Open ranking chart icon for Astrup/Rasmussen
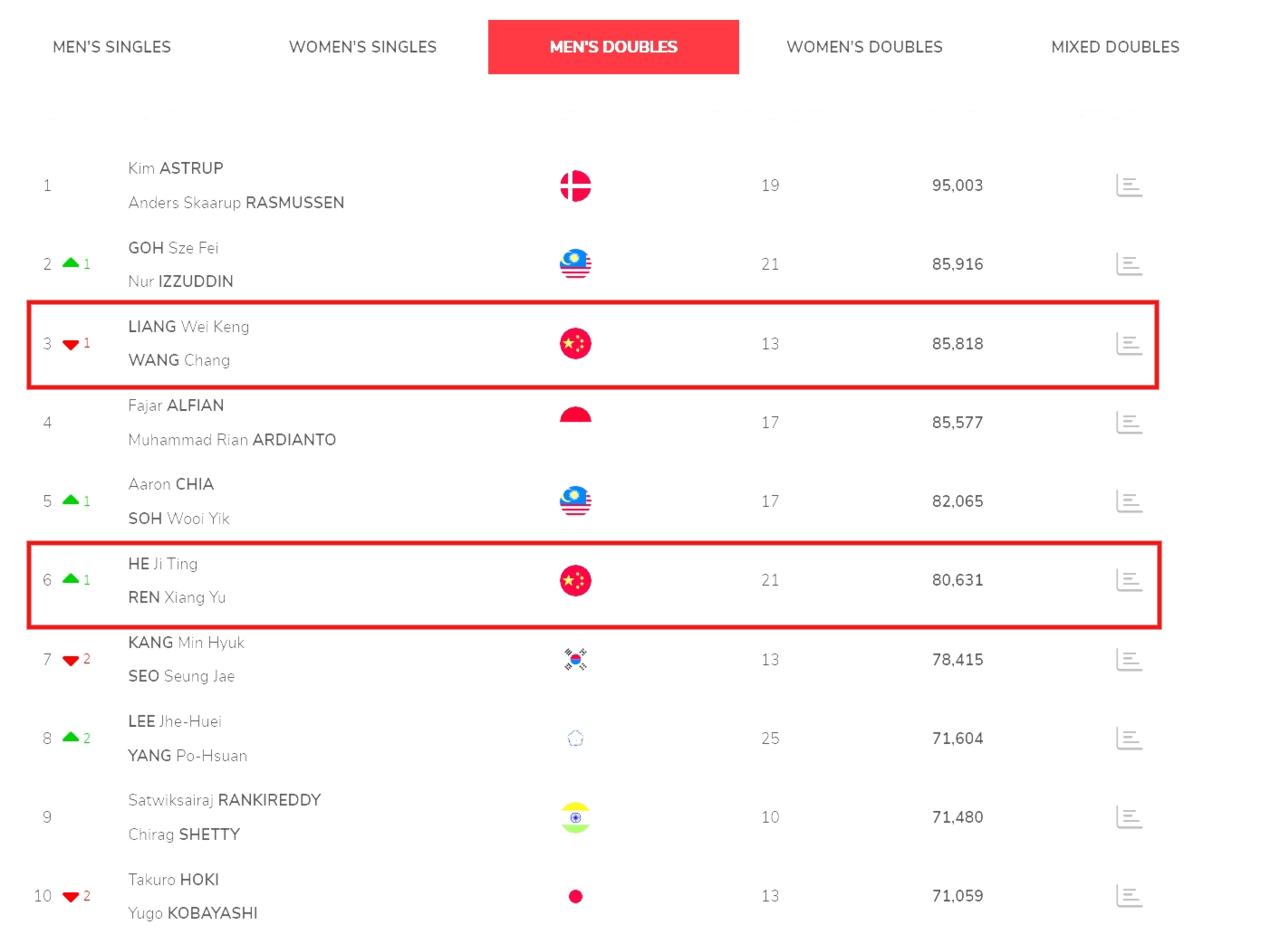This screenshot has height=944, width=1280. (x=1129, y=186)
